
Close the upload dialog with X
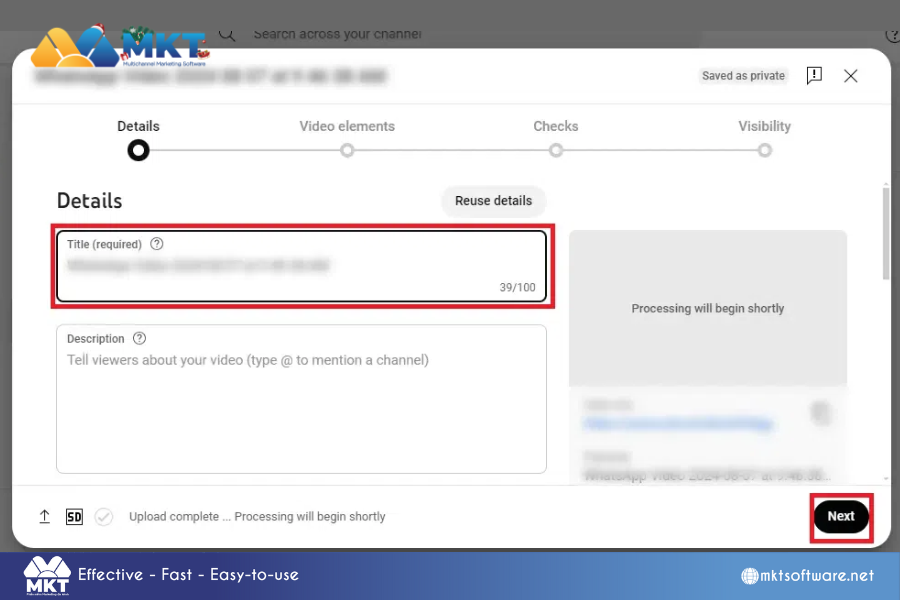pos(851,76)
